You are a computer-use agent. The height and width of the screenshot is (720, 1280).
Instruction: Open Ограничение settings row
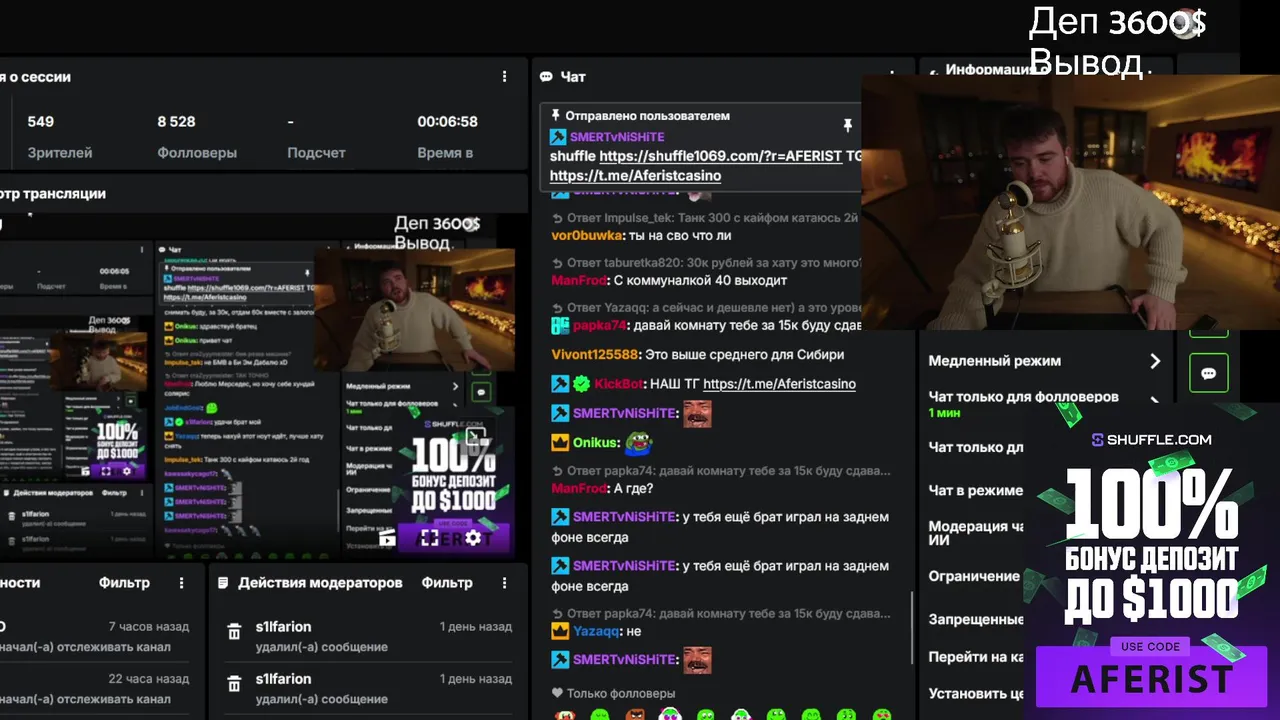pos(974,576)
